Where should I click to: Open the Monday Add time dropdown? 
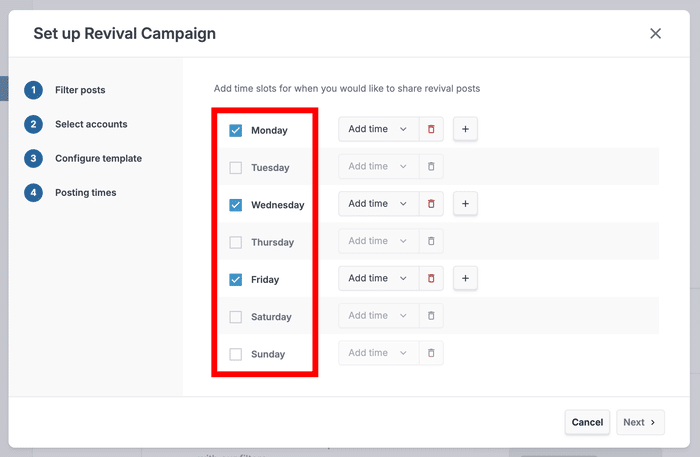(x=377, y=129)
